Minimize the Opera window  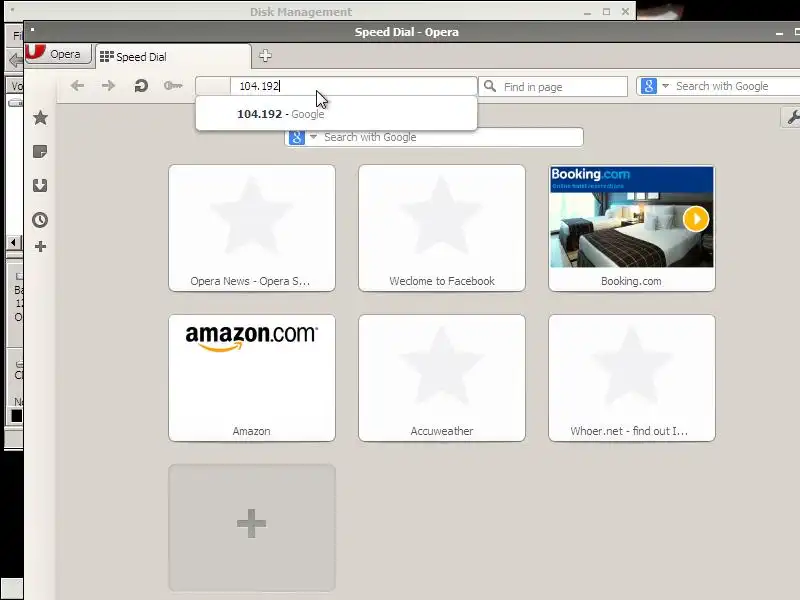(779, 33)
